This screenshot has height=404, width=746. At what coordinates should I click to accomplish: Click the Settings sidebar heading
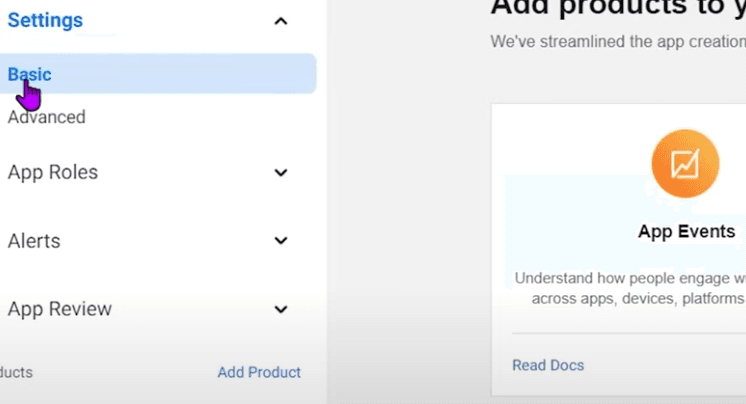coord(45,20)
